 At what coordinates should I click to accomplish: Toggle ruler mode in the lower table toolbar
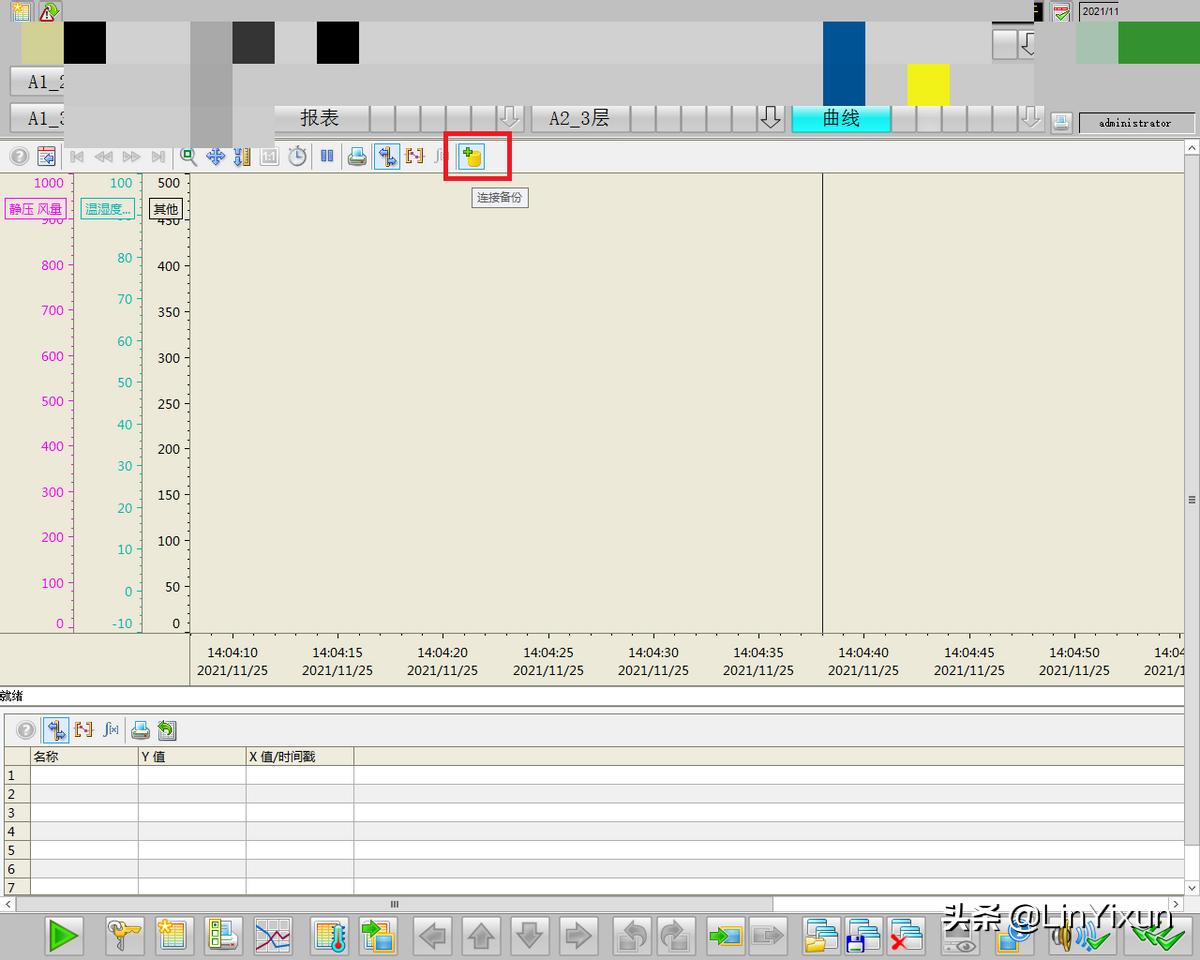click(x=56, y=731)
